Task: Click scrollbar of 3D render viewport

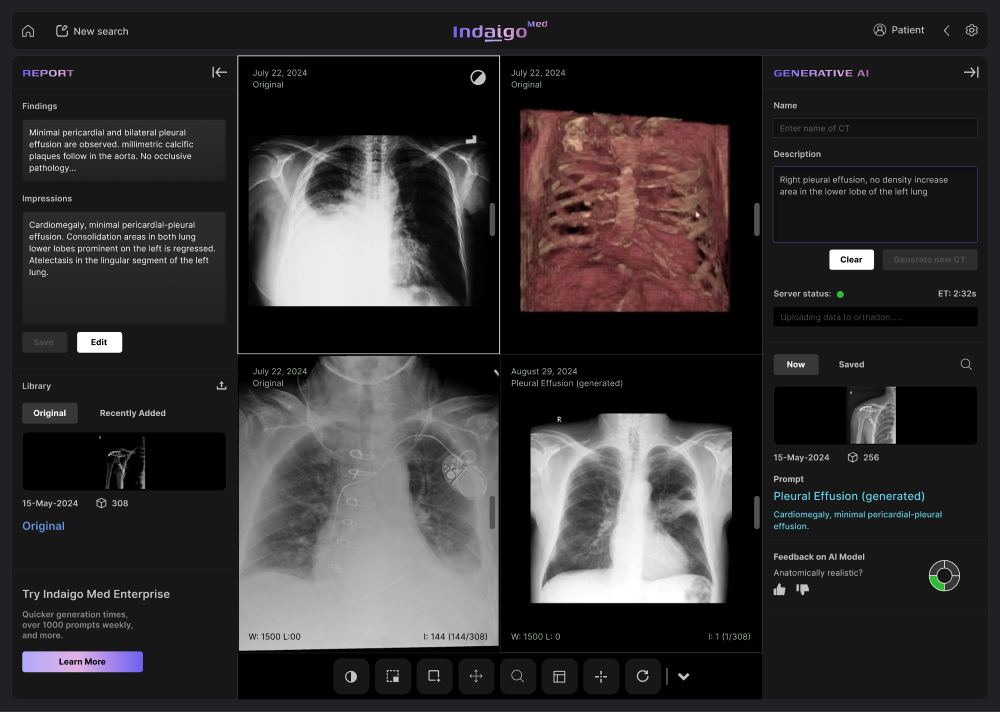Action: coord(756,219)
